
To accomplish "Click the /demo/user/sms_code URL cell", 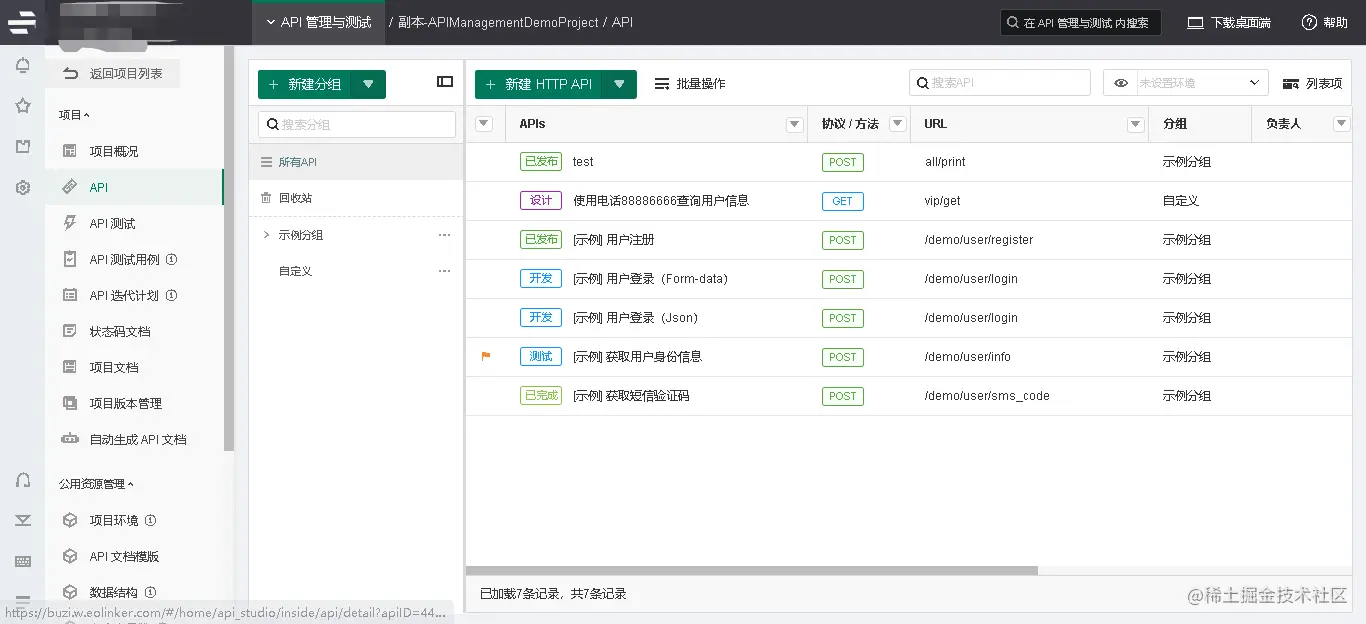I will click(987, 396).
